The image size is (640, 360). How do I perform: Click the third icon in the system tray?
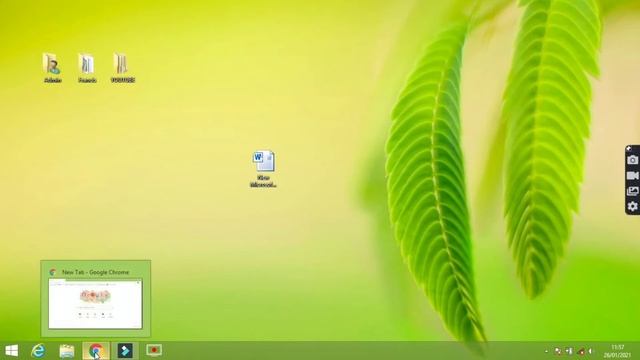(581, 351)
